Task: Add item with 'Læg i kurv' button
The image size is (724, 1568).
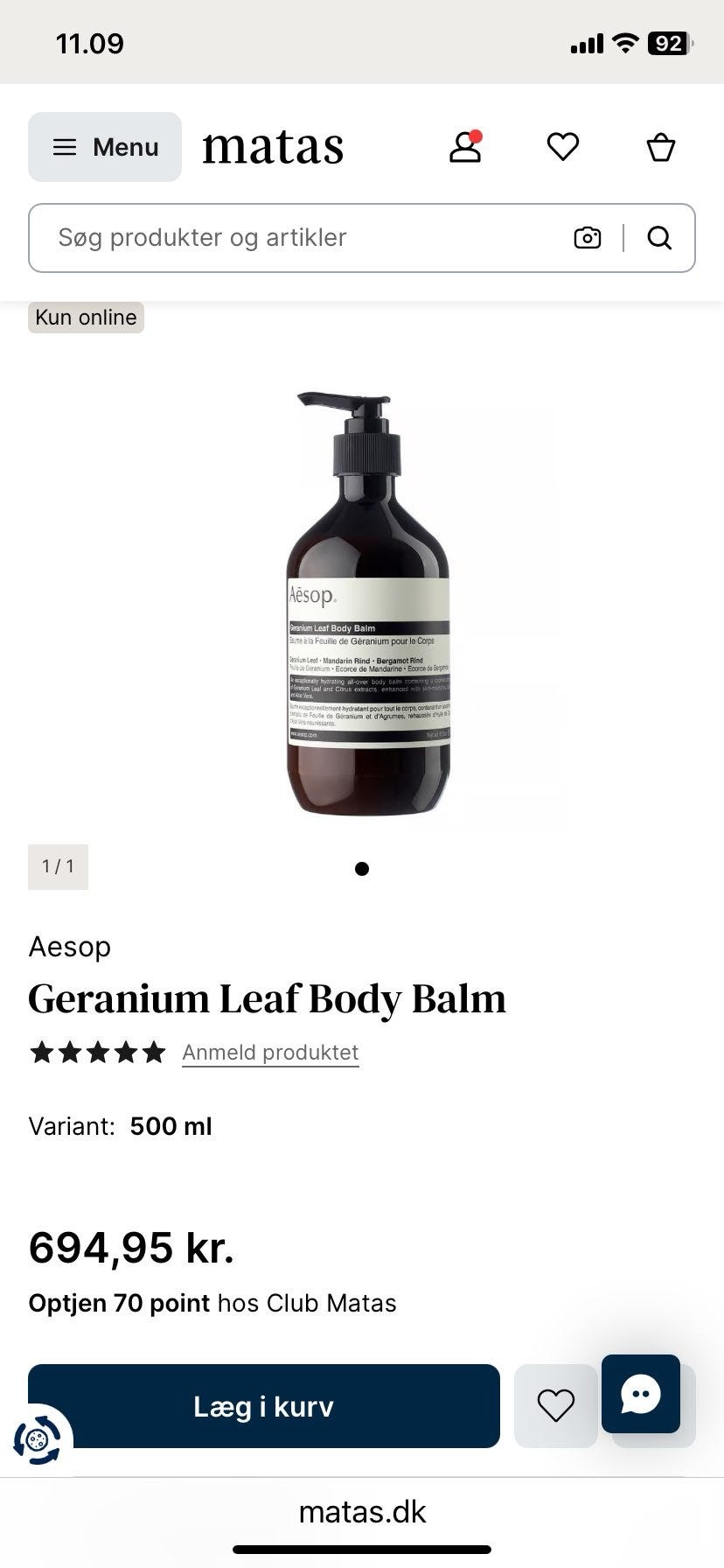Action: click(264, 1406)
